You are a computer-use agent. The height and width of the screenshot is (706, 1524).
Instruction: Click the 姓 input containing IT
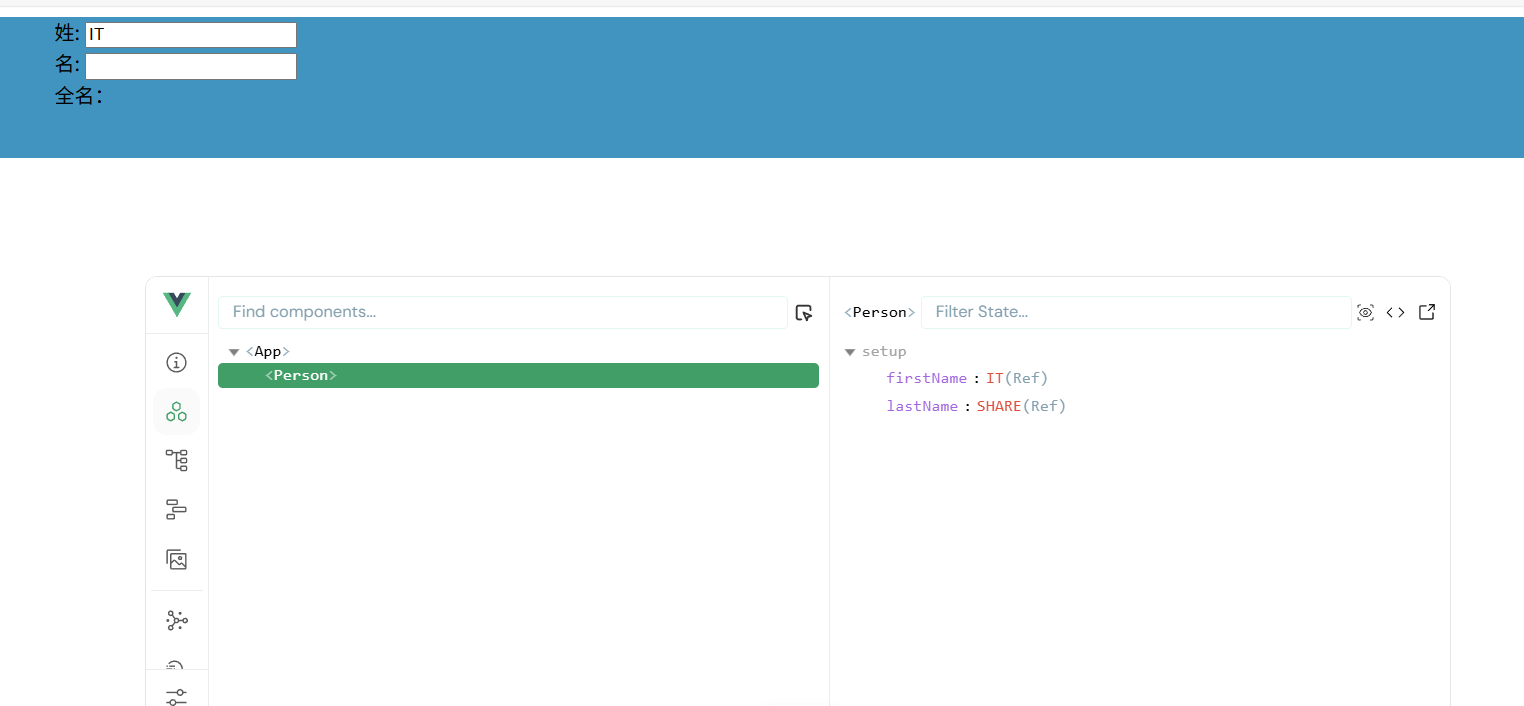pyautogui.click(x=191, y=35)
